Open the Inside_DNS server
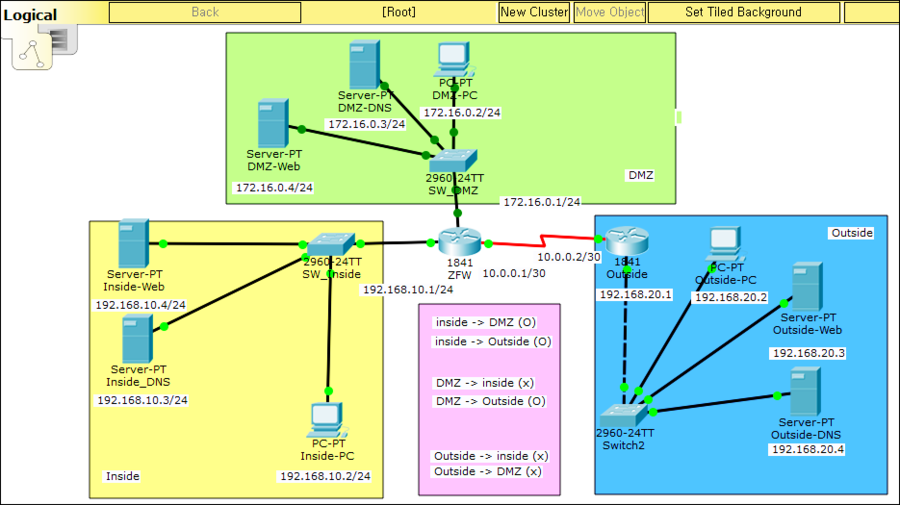This screenshot has width=900, height=505. (136, 340)
